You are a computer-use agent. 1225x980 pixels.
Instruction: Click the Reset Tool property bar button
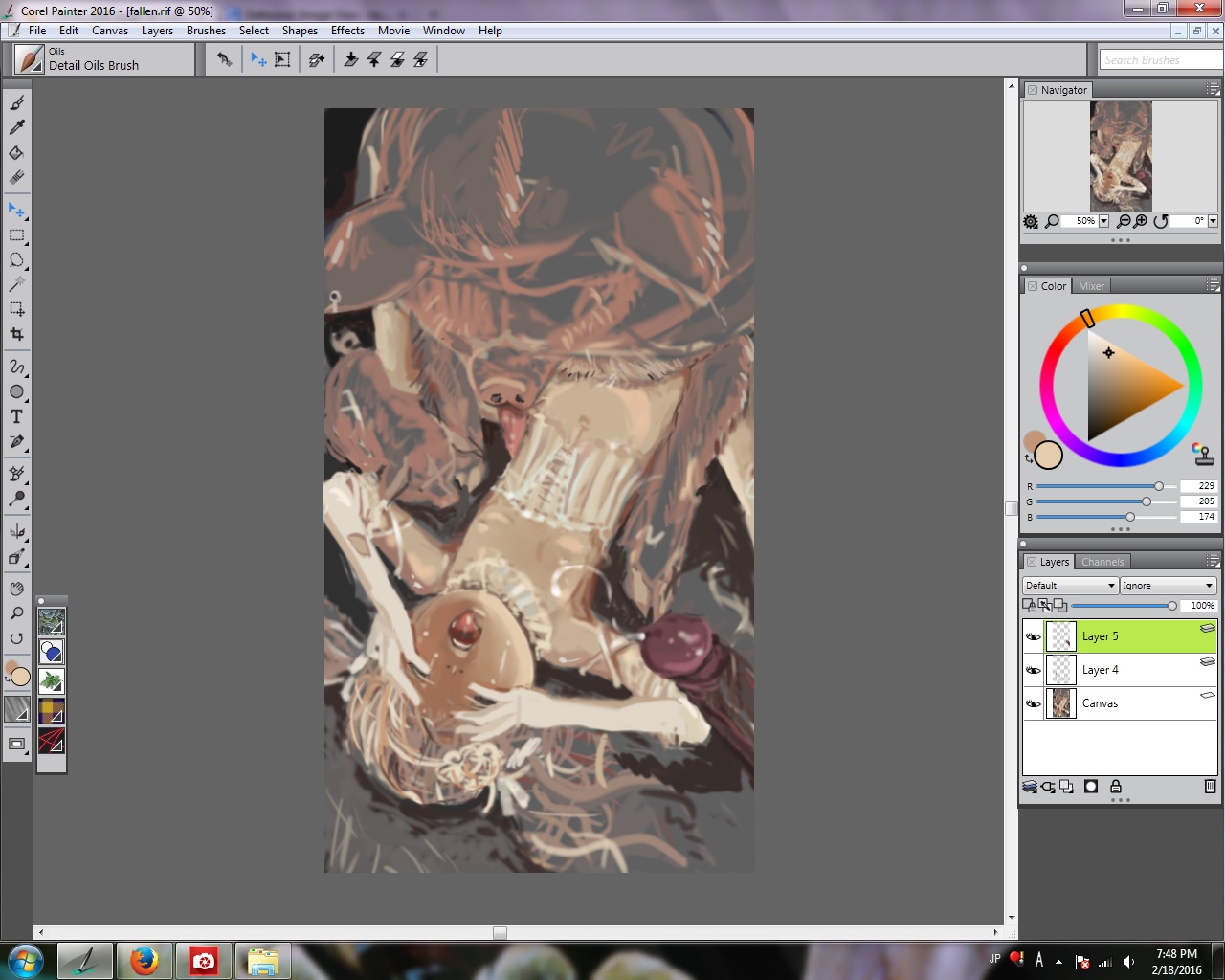pos(224,59)
